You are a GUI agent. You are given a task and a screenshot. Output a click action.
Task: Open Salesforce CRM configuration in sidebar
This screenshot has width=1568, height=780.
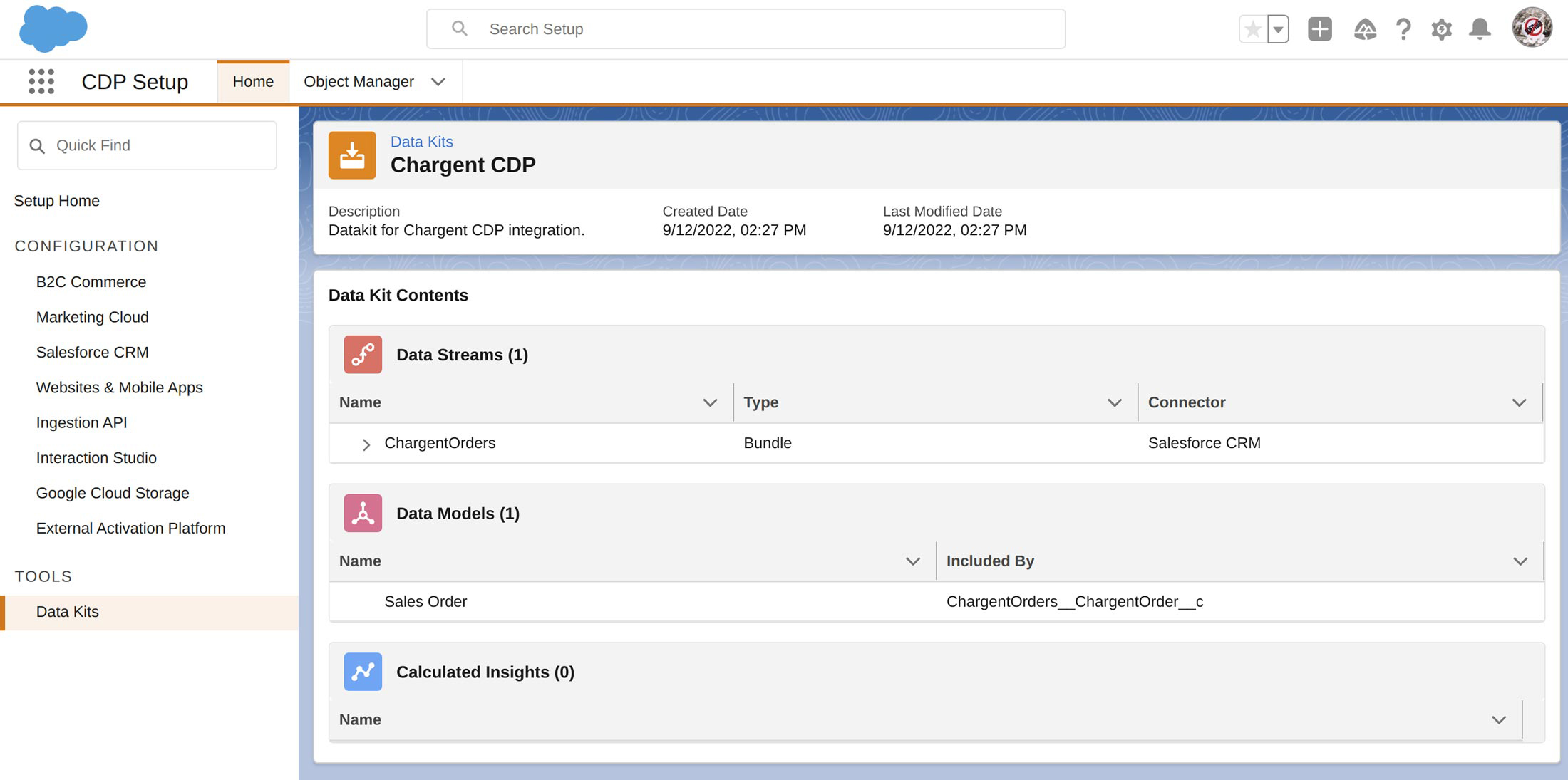(93, 353)
